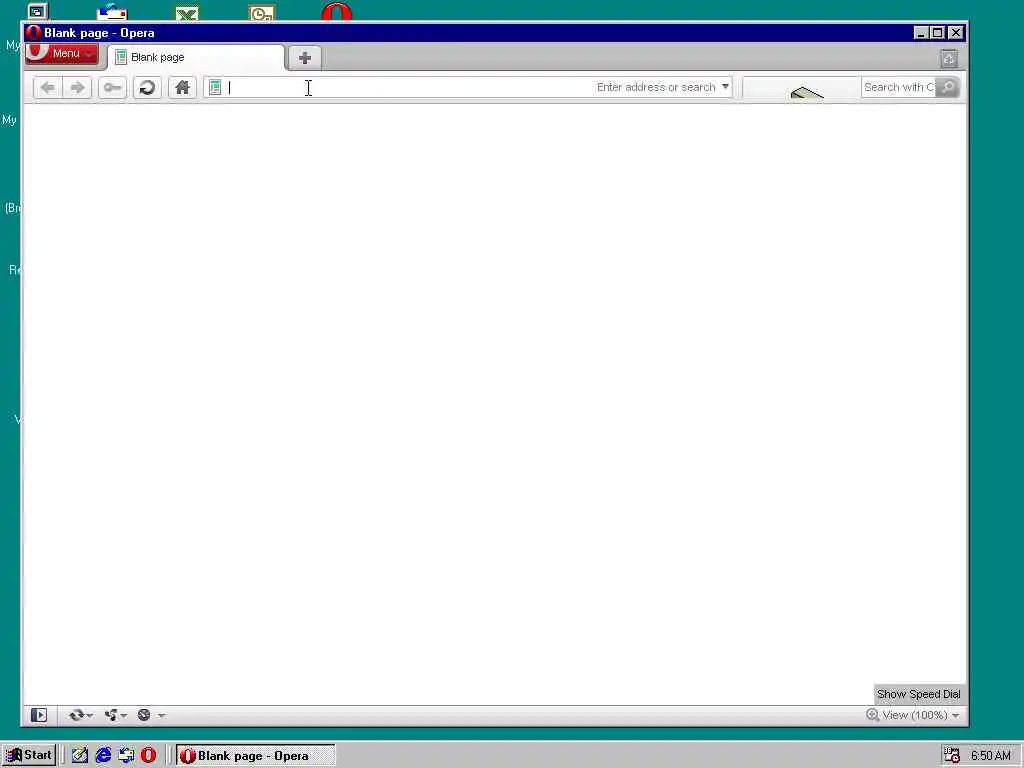Select the Blank page tab
The height and width of the screenshot is (768, 1024).
click(196, 57)
